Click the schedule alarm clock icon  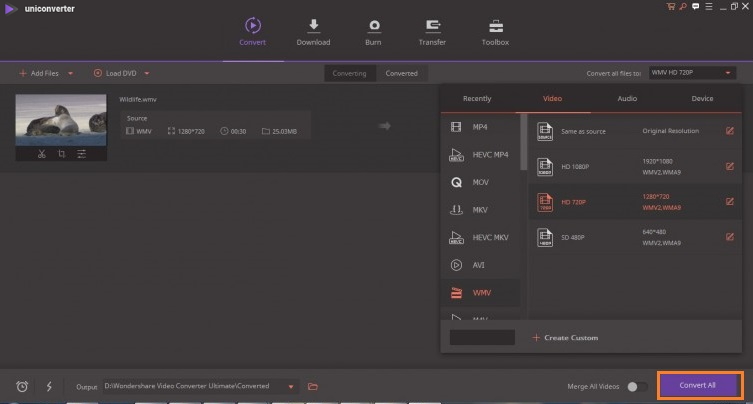[22, 386]
